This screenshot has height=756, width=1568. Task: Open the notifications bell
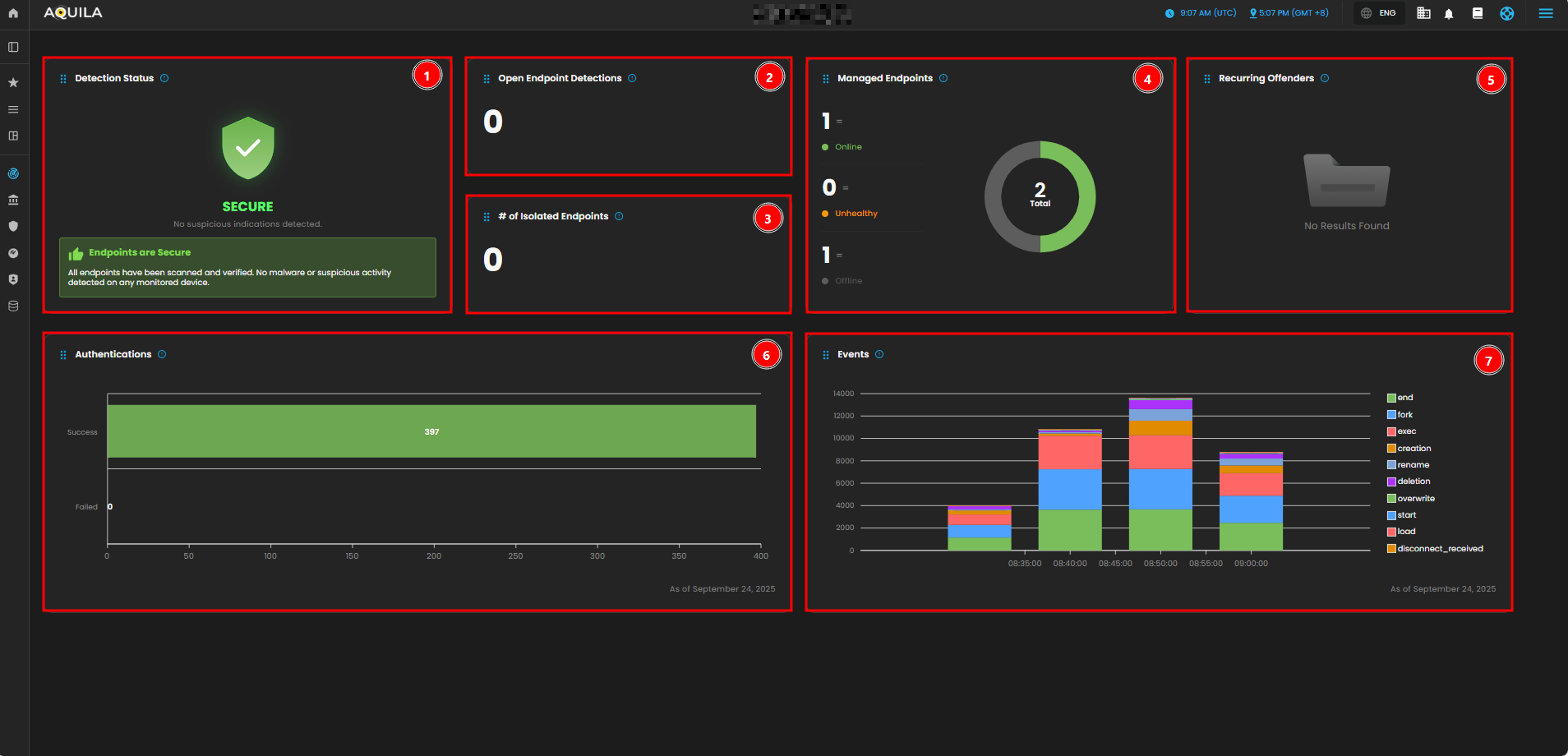[x=1449, y=14]
